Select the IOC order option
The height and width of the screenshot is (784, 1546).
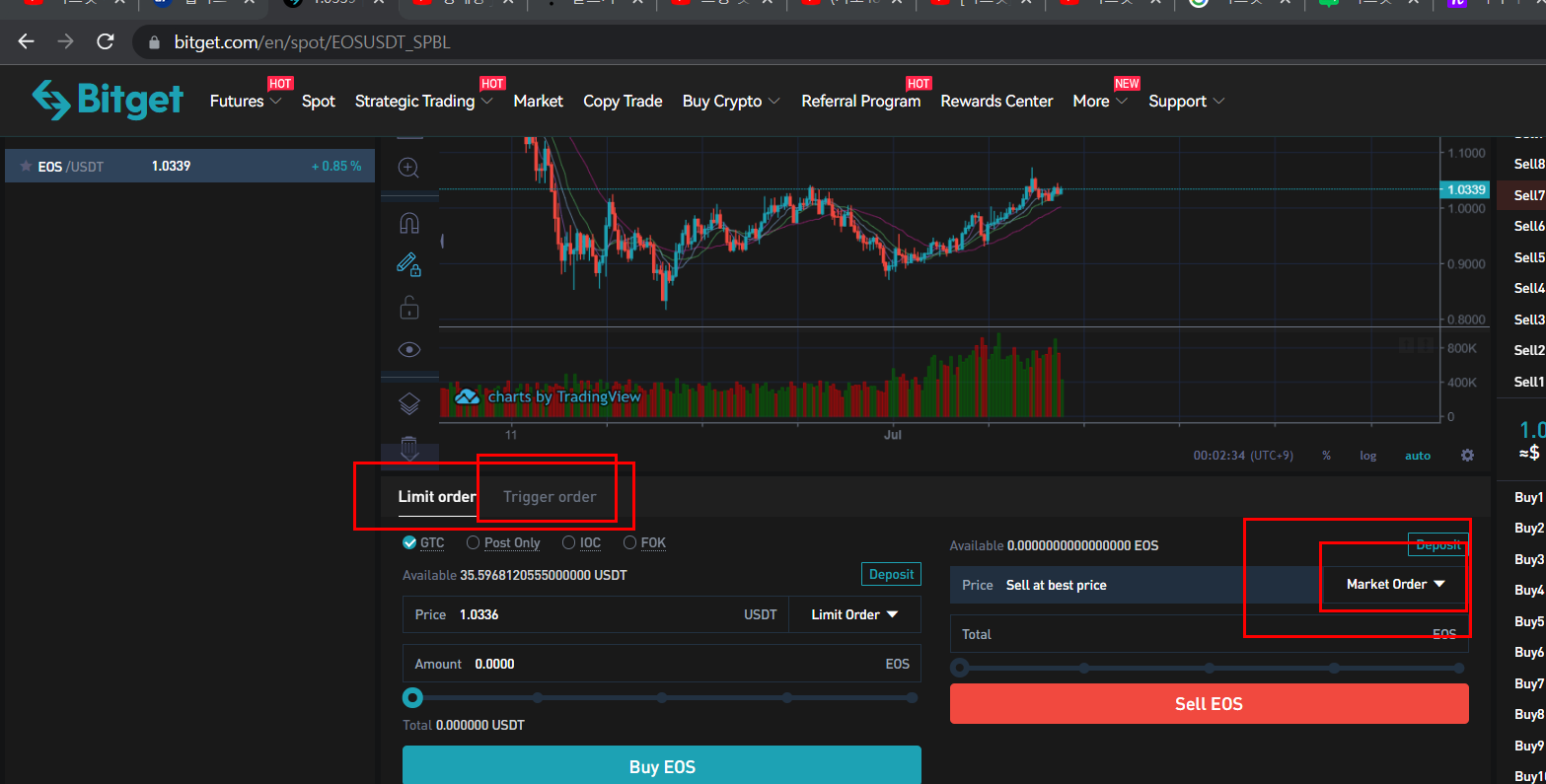[581, 542]
